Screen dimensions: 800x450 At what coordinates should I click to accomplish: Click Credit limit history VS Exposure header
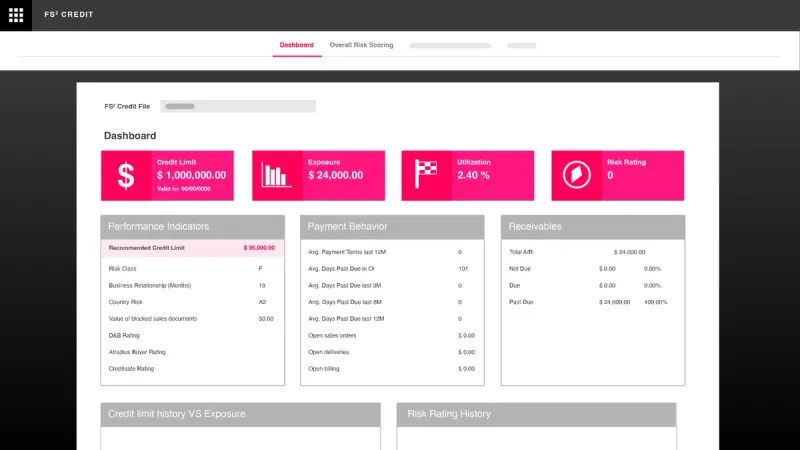tap(240, 414)
